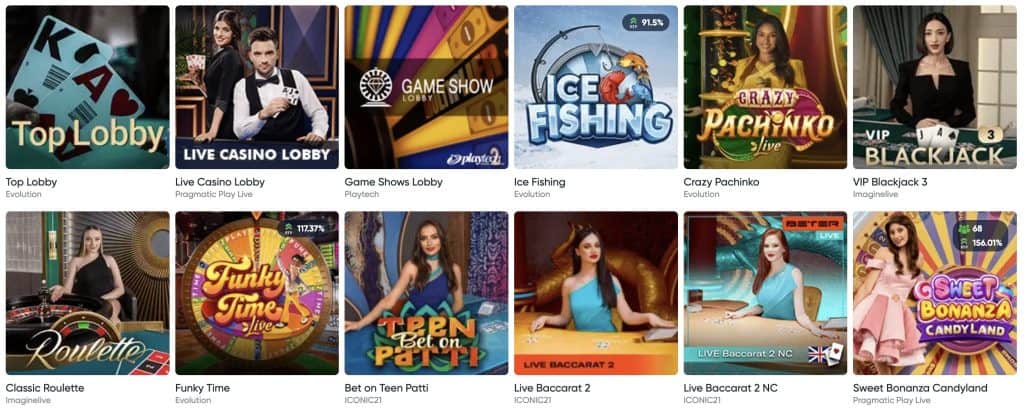Open the Live Casino Lobby thumbnail
Image resolution: width=1024 pixels, height=412 pixels.
(257, 87)
